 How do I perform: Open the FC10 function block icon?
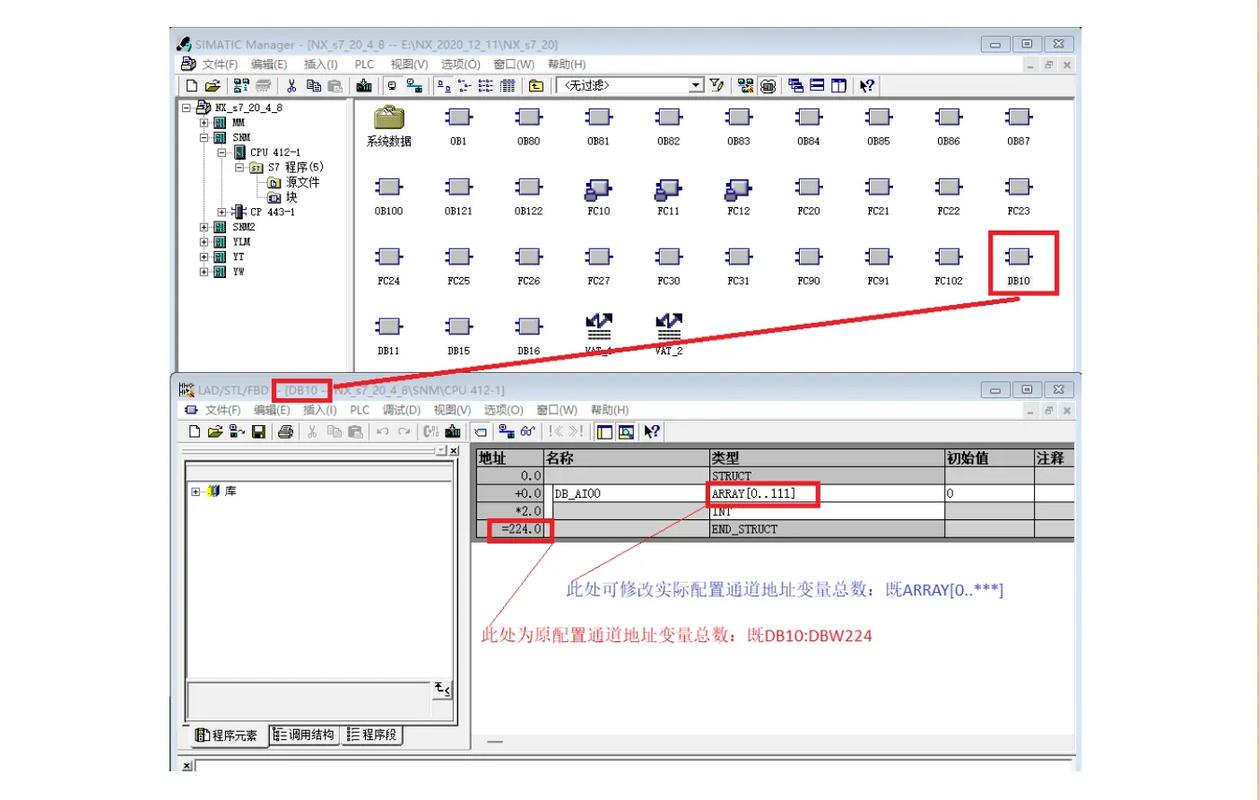click(x=597, y=187)
